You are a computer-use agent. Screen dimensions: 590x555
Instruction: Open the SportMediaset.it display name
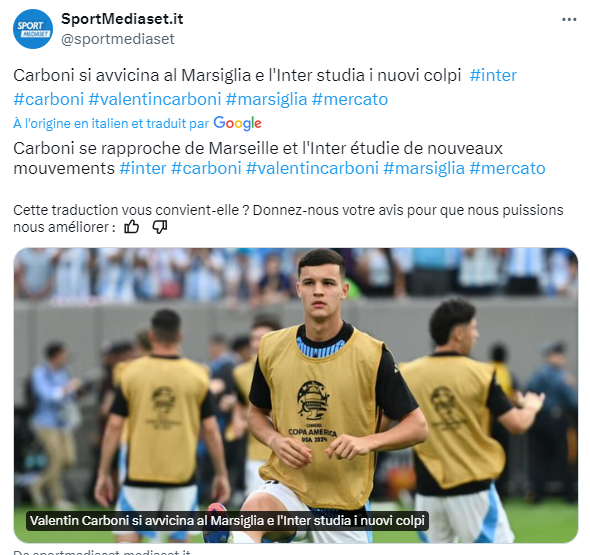tap(122, 19)
